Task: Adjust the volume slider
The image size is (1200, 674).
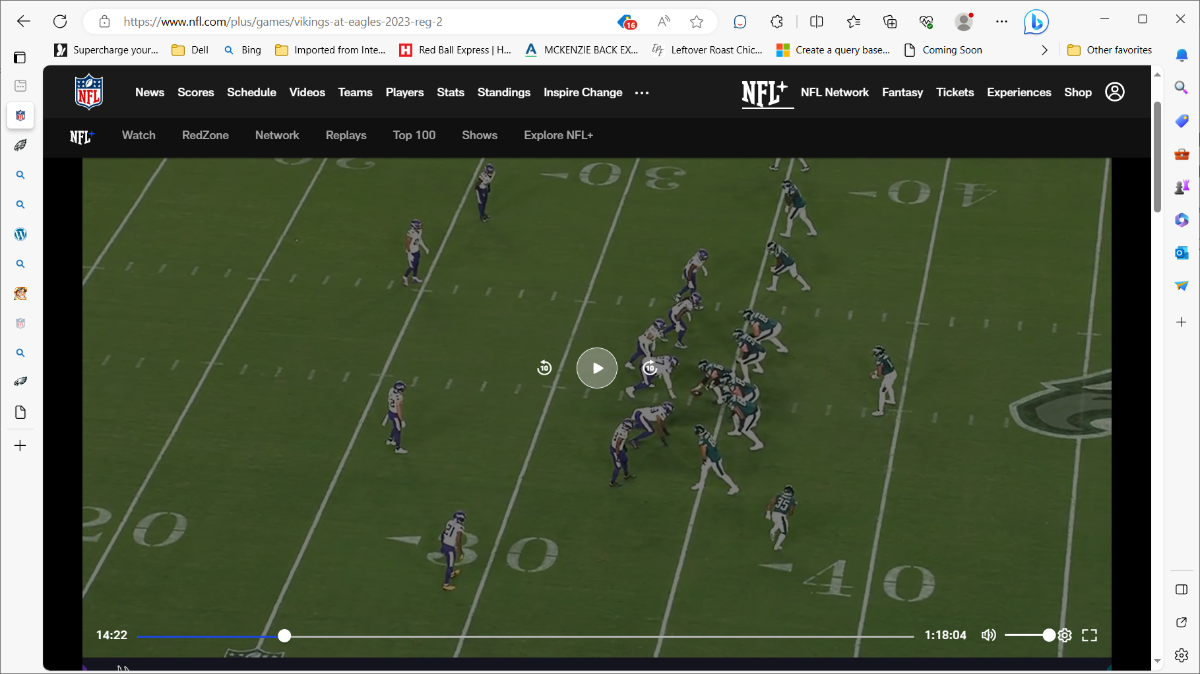Action: pyautogui.click(x=1028, y=635)
